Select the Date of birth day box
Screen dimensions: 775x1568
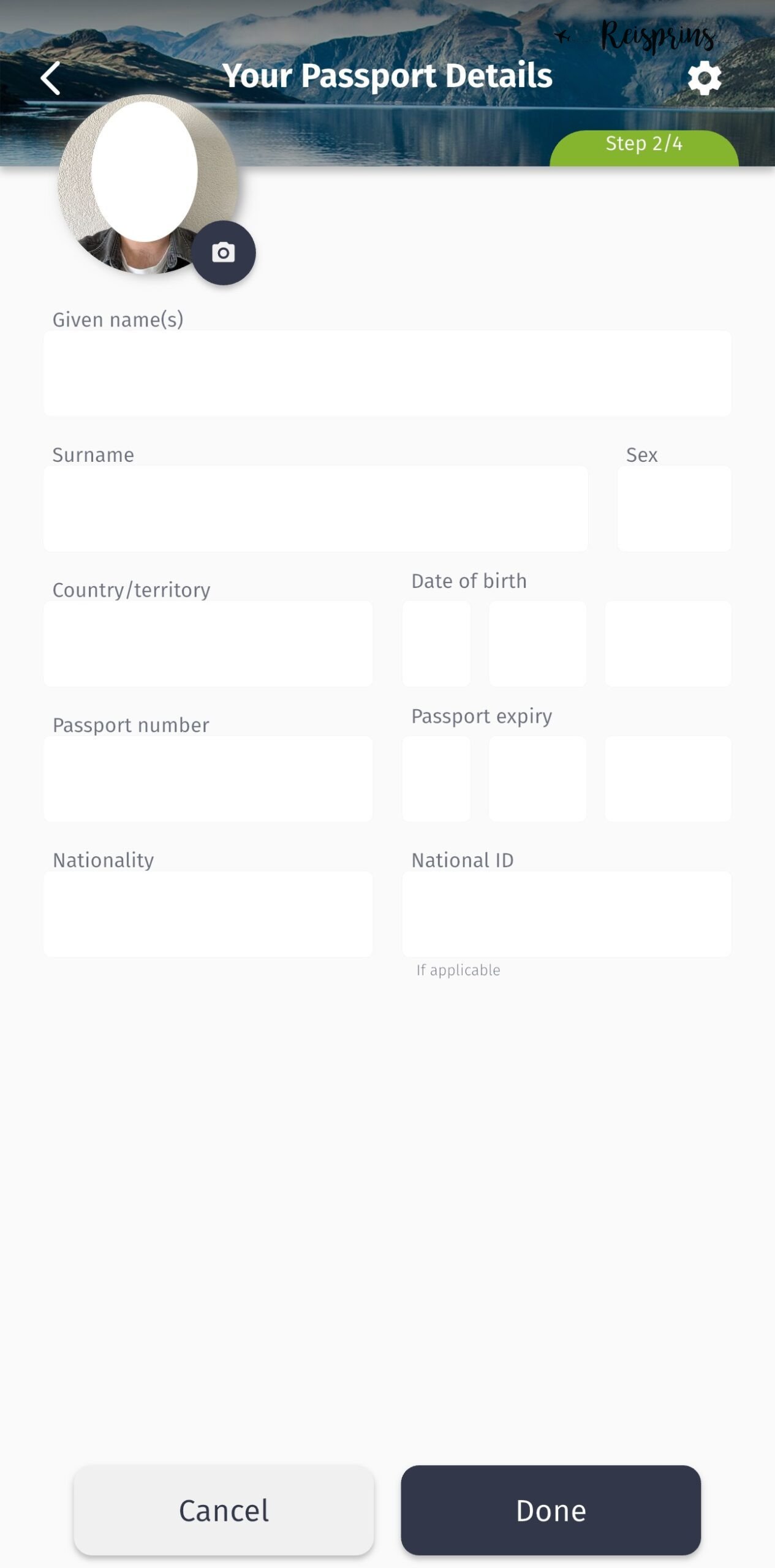(436, 644)
